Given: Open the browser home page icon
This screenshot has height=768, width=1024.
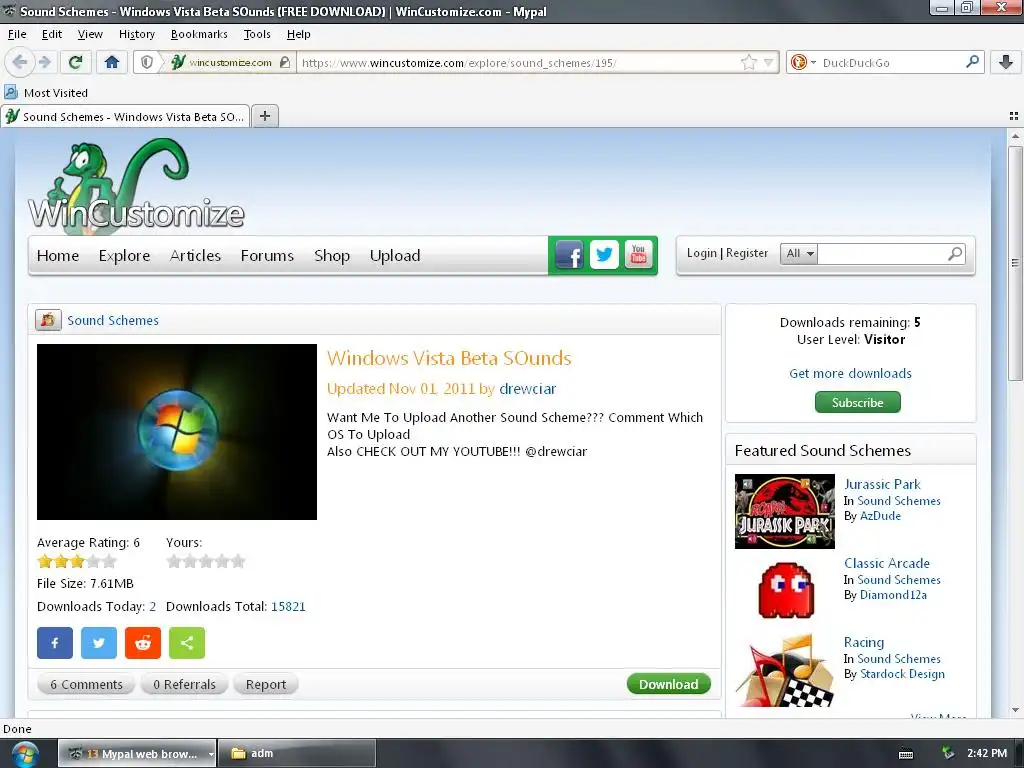Looking at the screenshot, I should pos(112,62).
